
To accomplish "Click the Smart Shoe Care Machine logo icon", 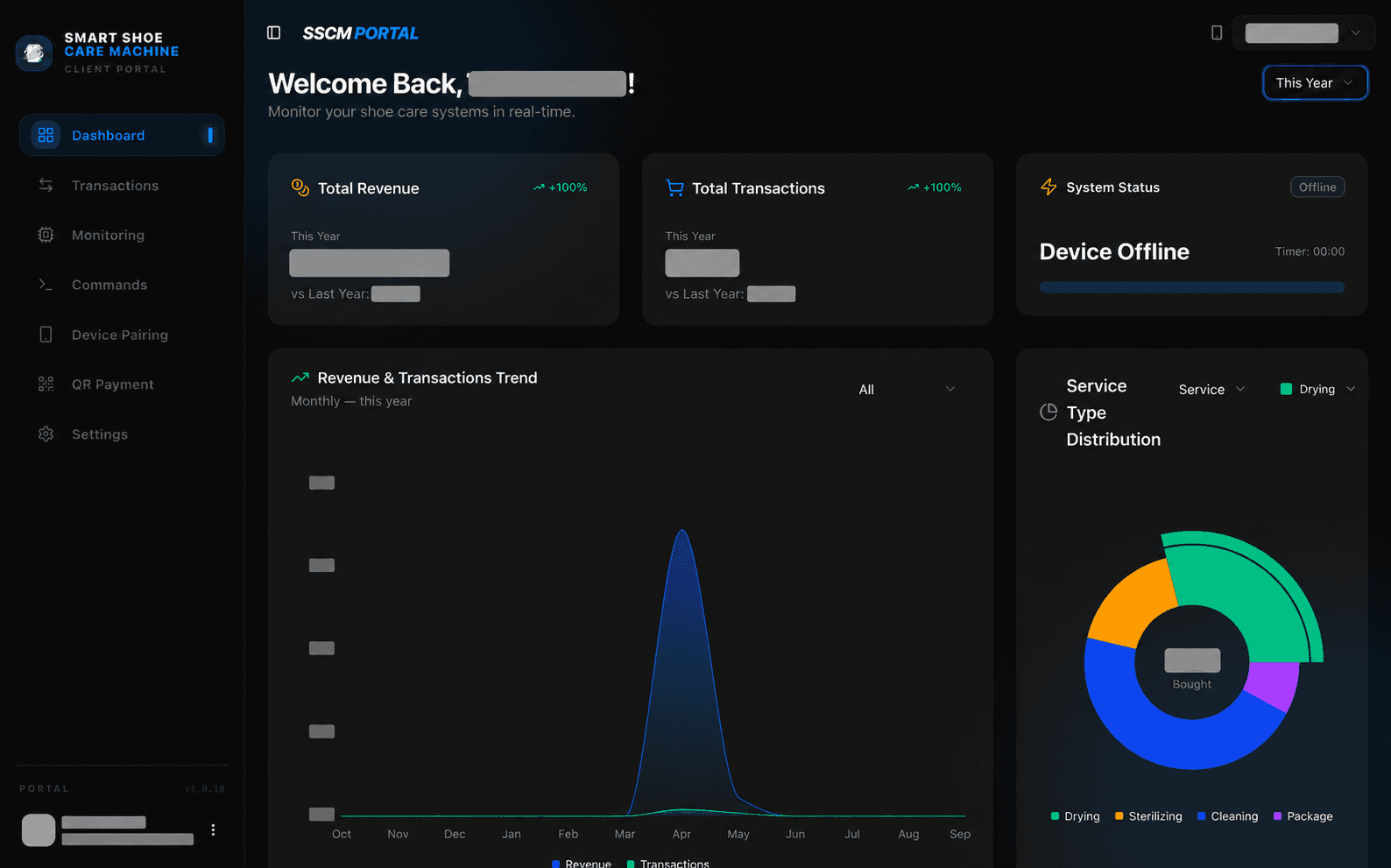I will (x=34, y=53).
